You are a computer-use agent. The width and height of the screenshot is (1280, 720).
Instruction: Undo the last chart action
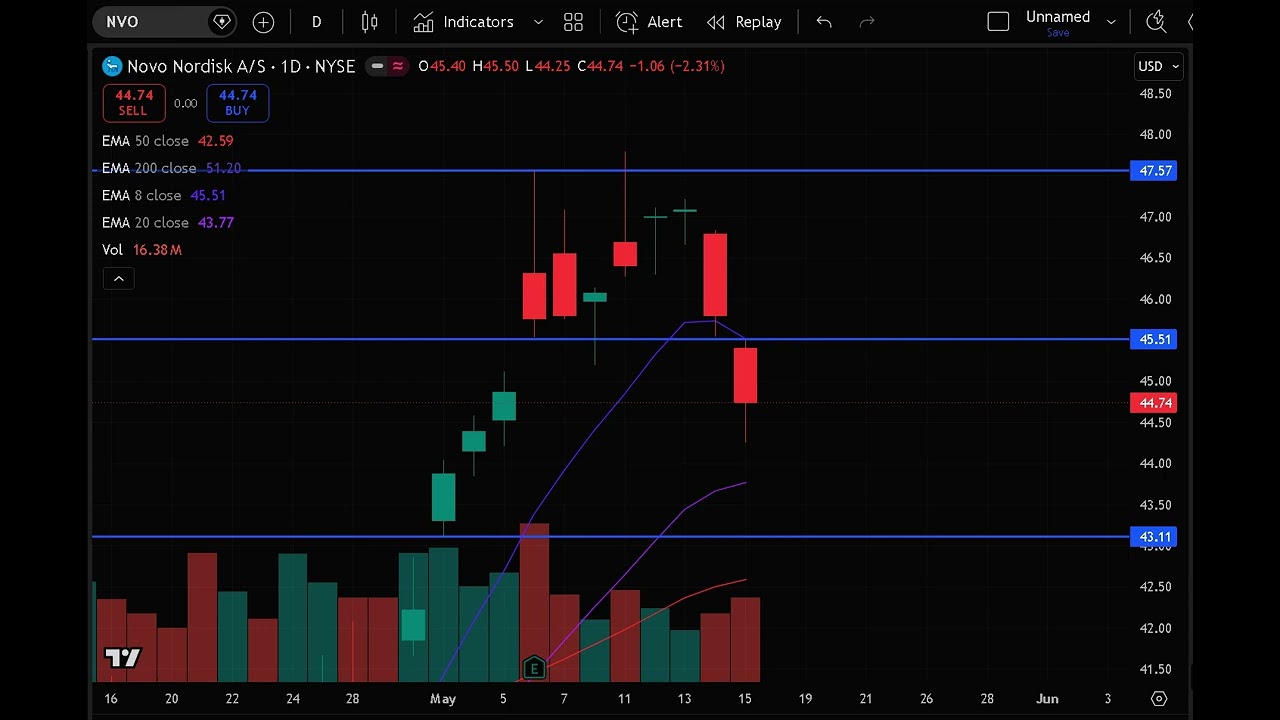click(824, 22)
